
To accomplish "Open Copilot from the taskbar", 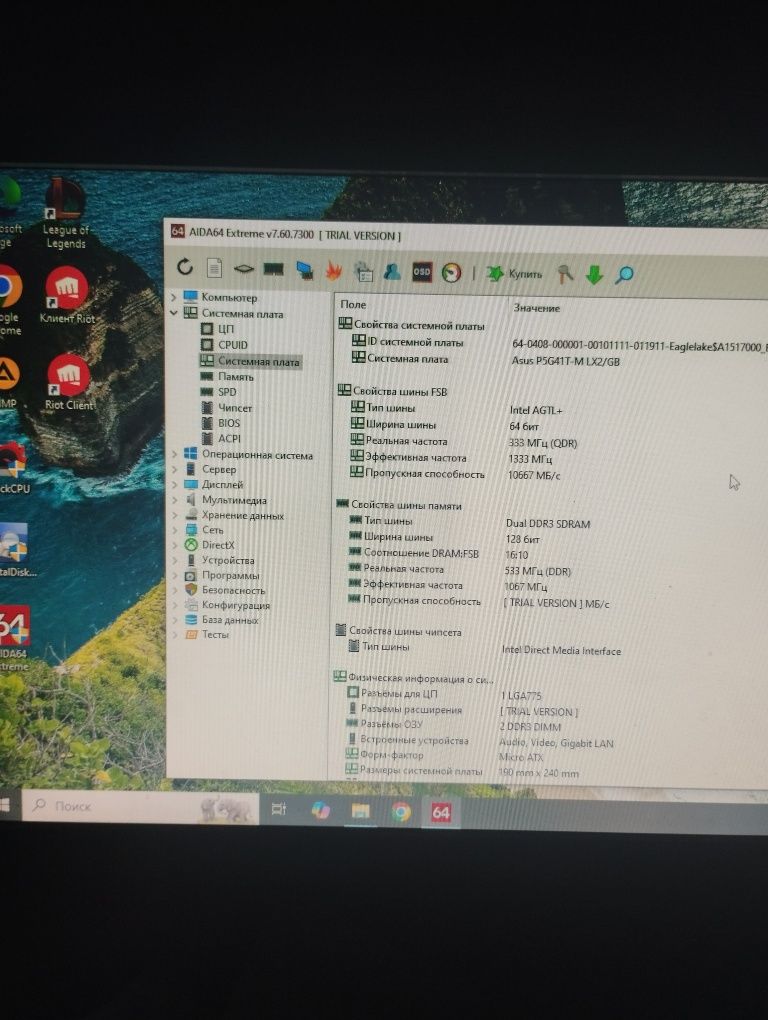I will 320,810.
